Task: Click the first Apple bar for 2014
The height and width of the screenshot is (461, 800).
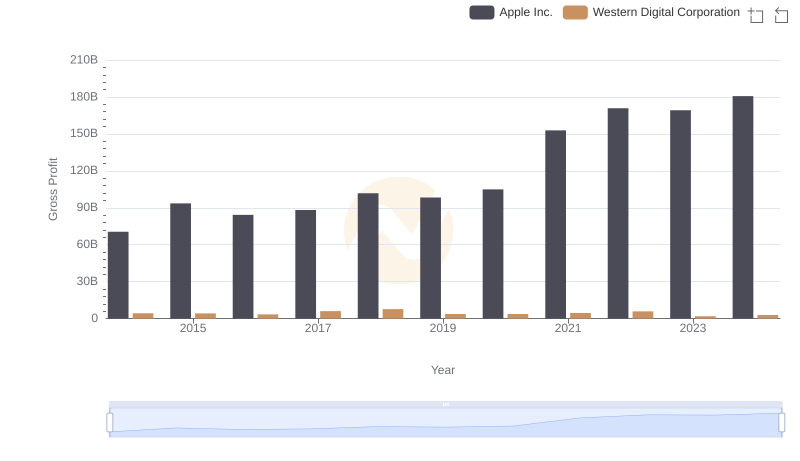Action: pyautogui.click(x=118, y=275)
